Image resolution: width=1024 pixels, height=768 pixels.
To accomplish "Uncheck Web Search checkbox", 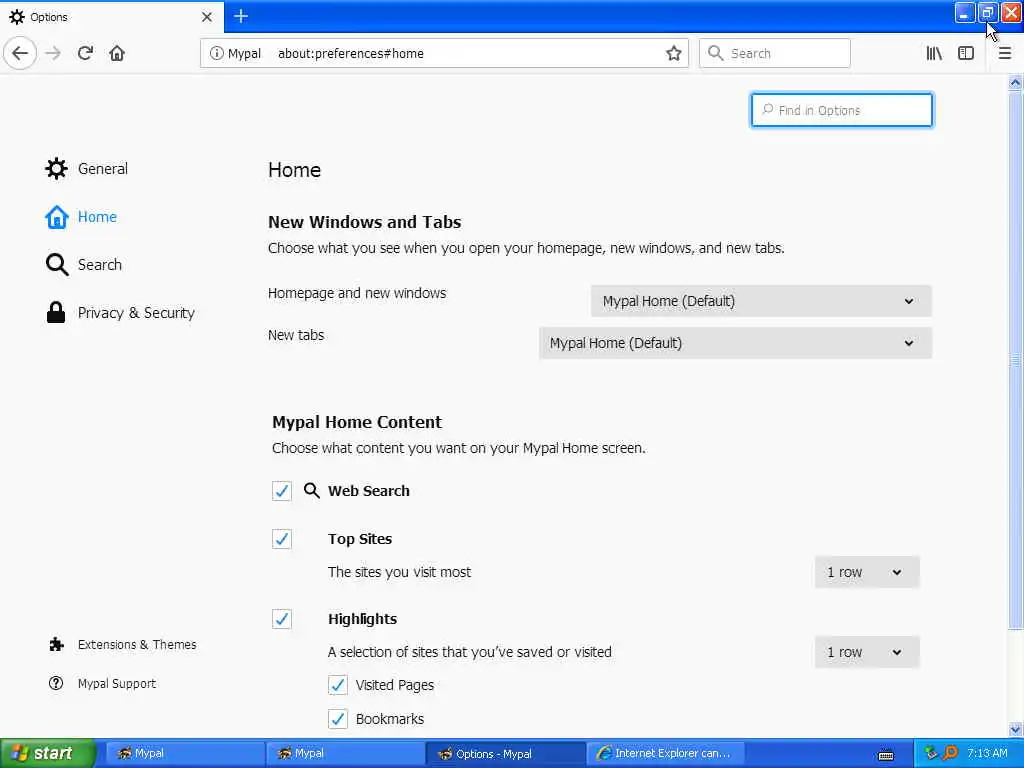I will tap(281, 491).
